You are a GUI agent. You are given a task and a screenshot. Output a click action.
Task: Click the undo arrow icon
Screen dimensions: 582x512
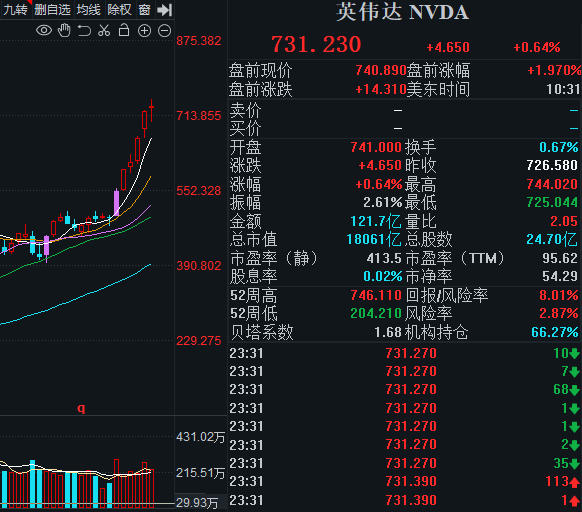84,30
